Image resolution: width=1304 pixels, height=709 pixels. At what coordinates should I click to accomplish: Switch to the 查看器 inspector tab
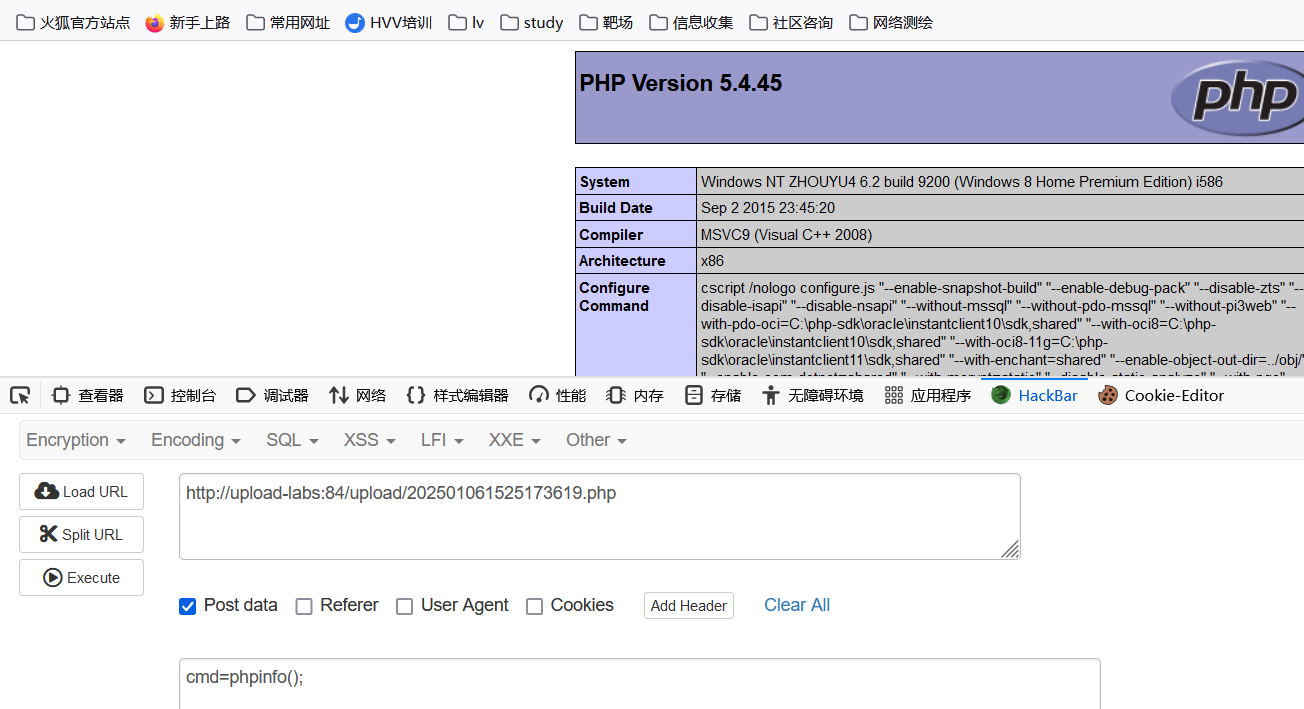87,395
